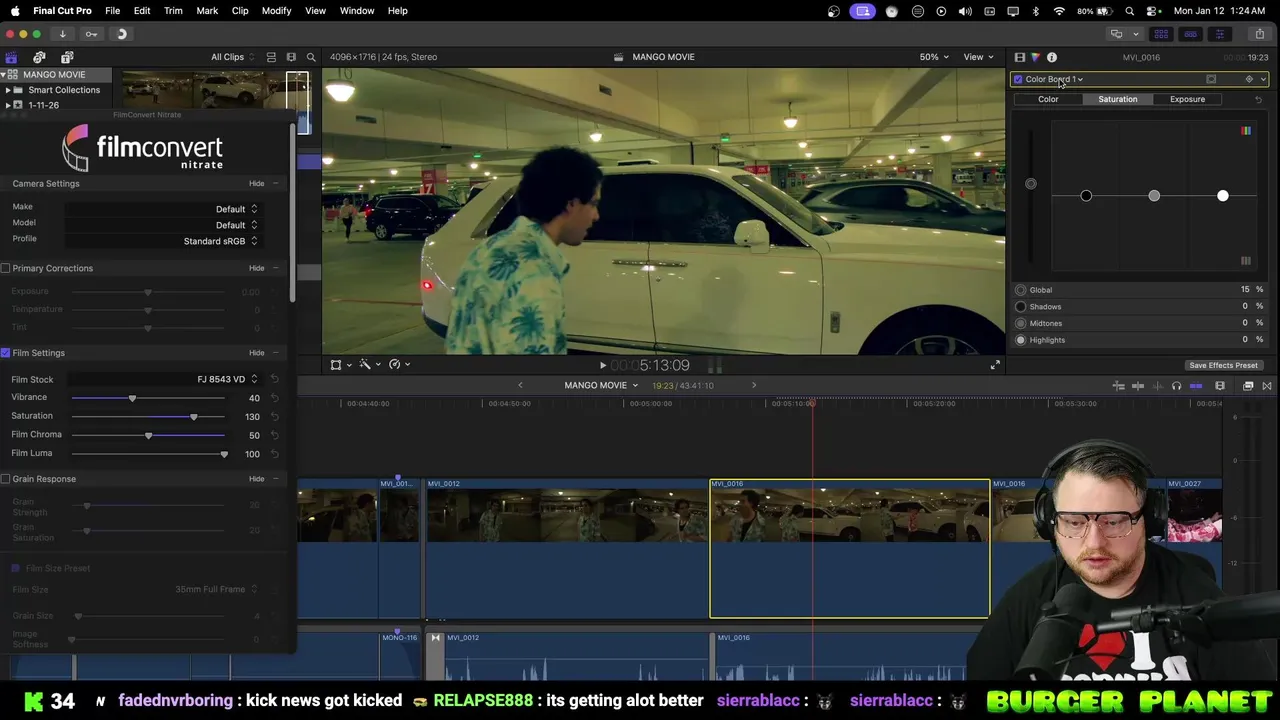1280x720 pixels.
Task: Open the Mark menu
Action: click(207, 11)
